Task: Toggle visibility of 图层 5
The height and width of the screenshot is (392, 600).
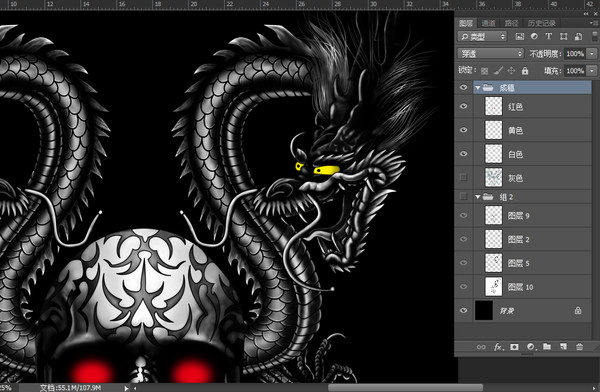Action: click(x=463, y=263)
